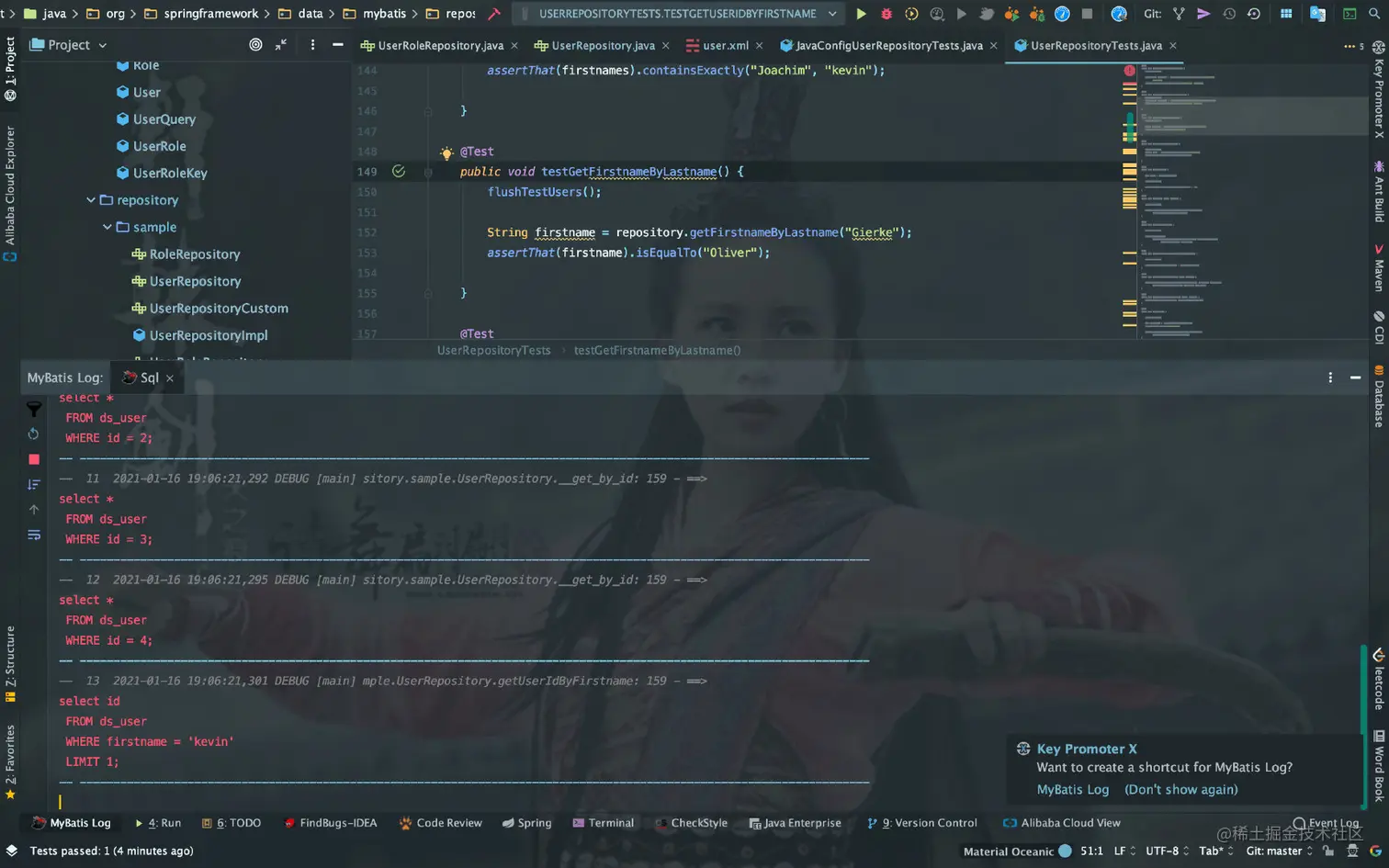Image resolution: width=1389 pixels, height=868 pixels.
Task: Open the filter funnel in MyBatis Log
Action: point(34,409)
